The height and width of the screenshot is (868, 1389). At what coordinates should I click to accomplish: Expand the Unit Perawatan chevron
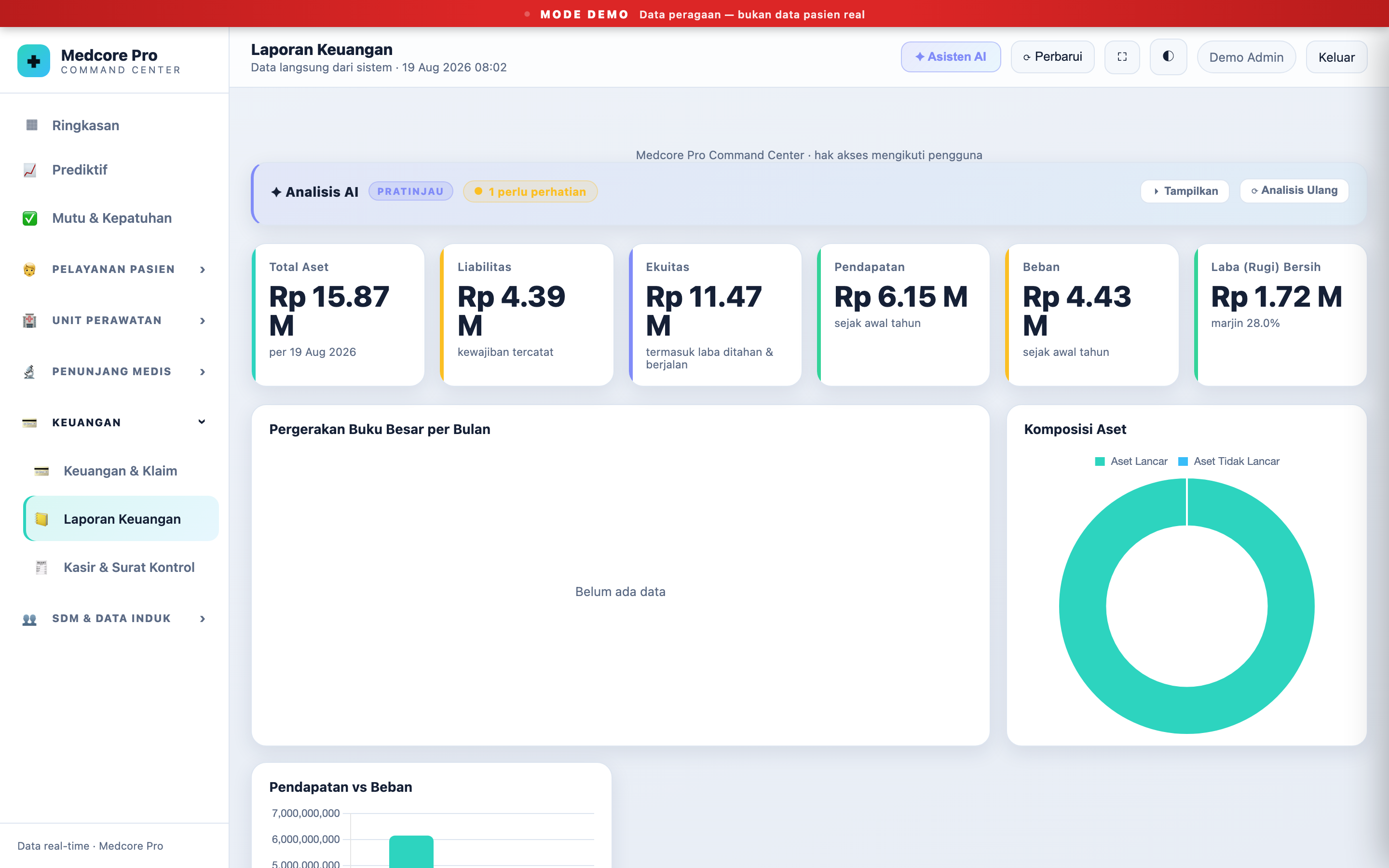(203, 321)
